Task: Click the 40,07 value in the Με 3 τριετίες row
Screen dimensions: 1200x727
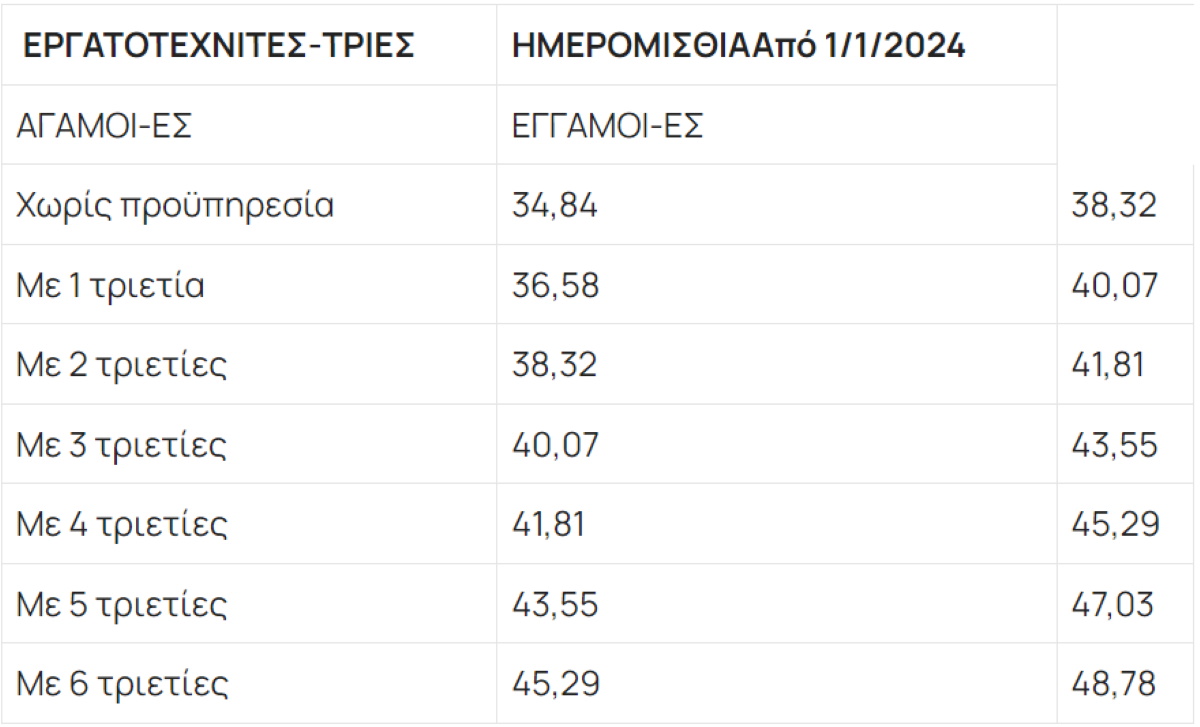Action: [555, 445]
